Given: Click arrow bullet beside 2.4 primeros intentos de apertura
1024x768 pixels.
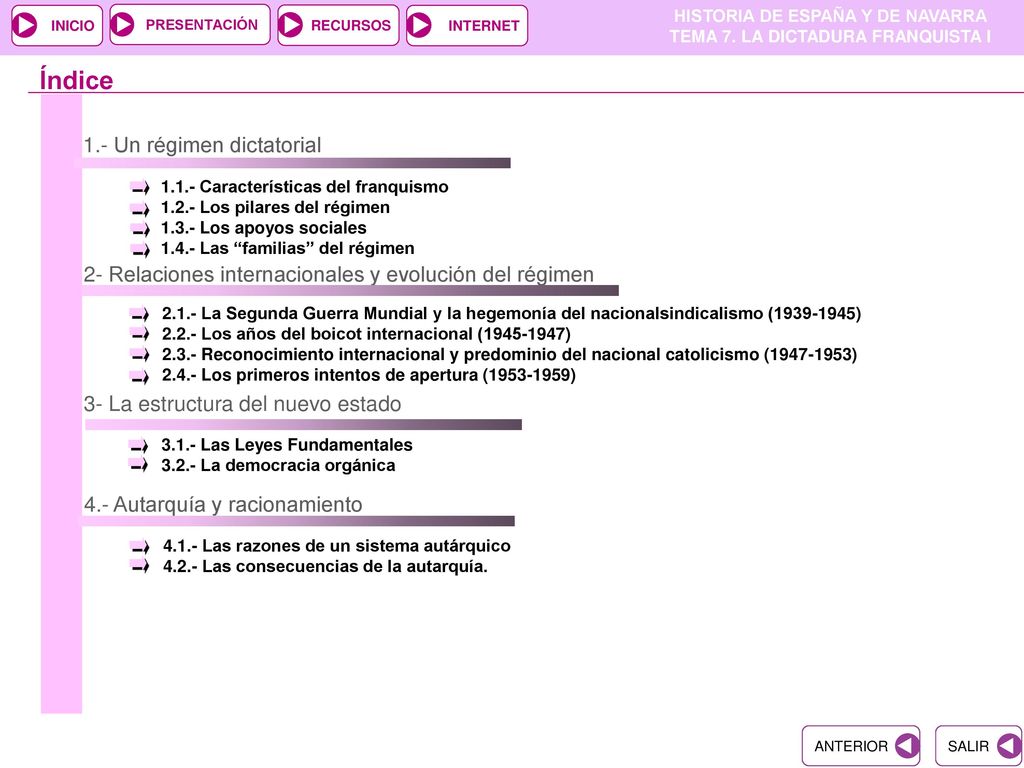Looking at the screenshot, I should click(x=140, y=376).
